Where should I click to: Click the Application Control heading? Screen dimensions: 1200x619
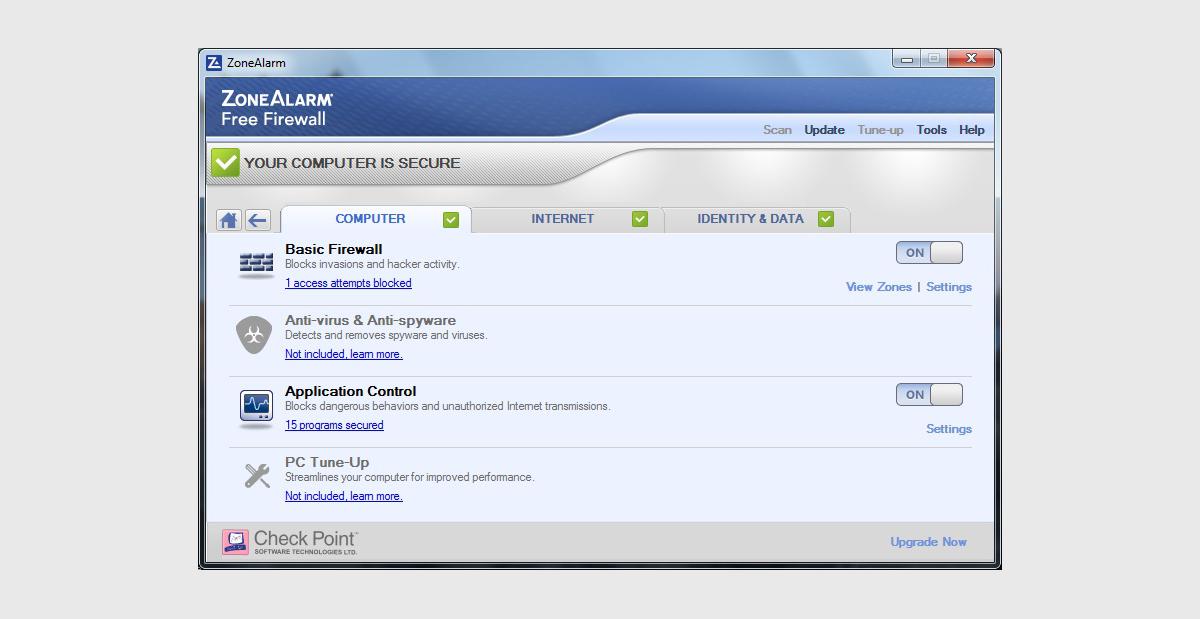point(350,391)
